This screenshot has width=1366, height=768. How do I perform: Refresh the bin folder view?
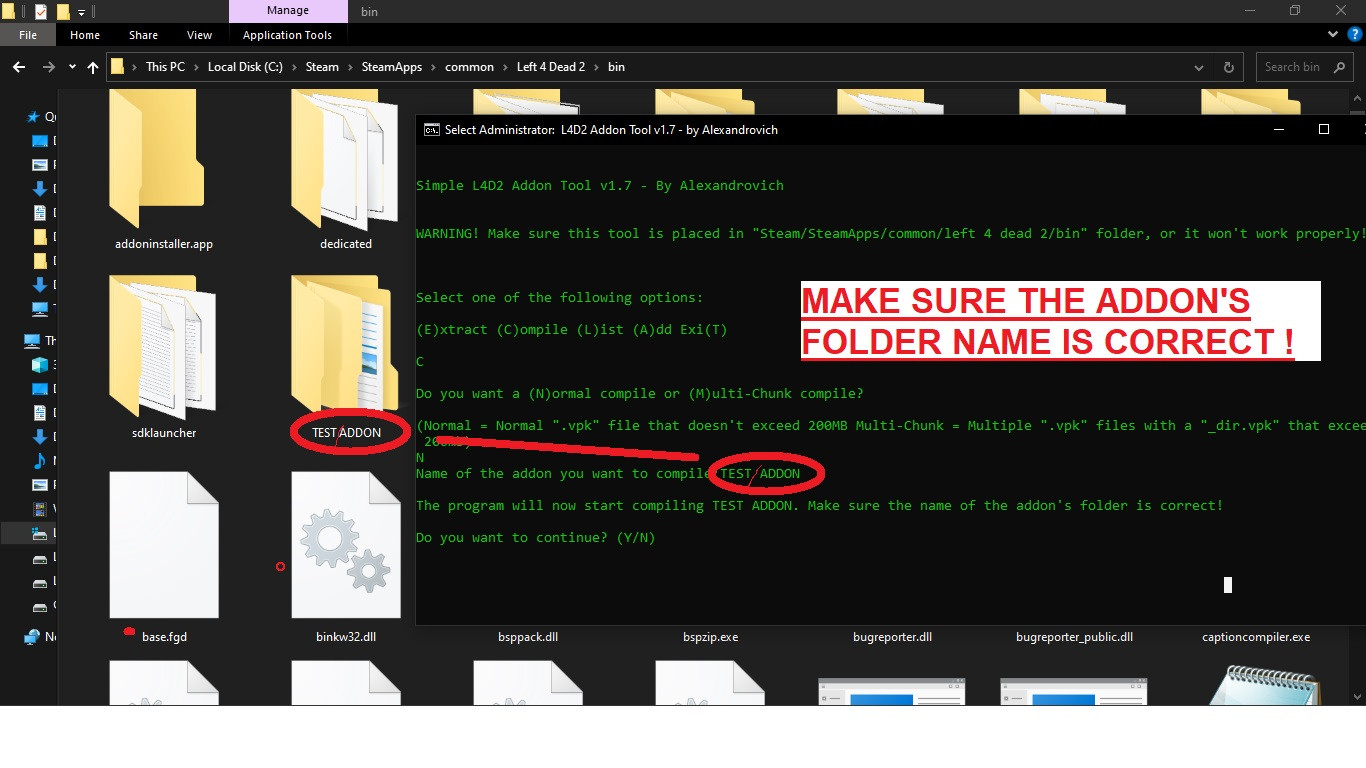click(1228, 67)
